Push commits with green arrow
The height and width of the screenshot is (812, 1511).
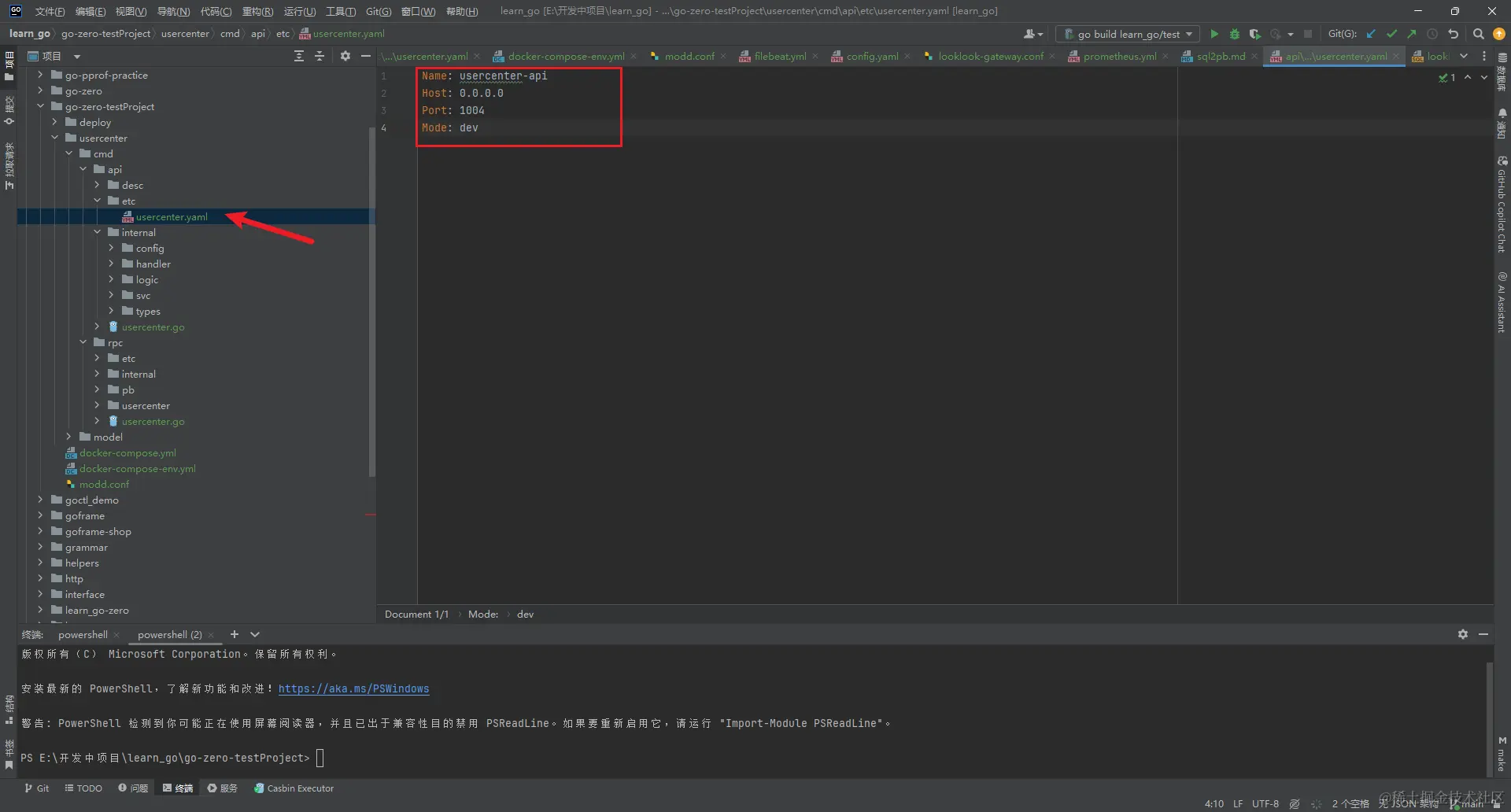point(1412,34)
